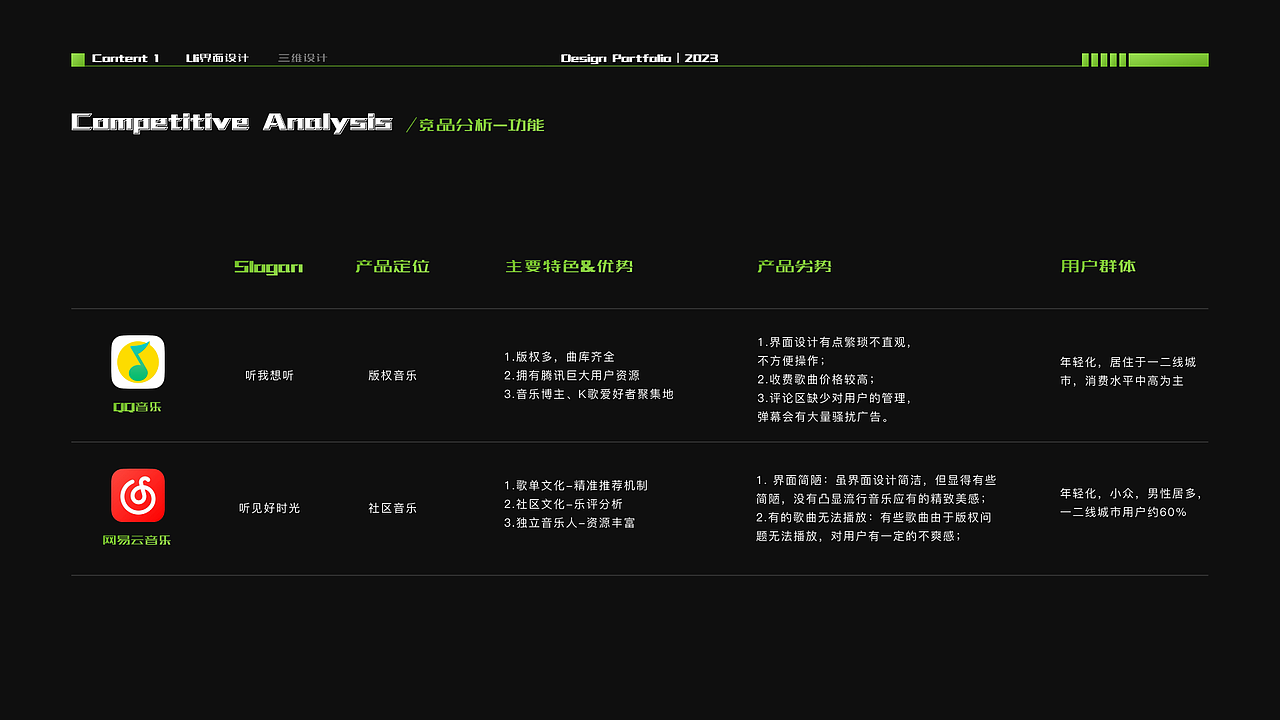
Task: Select the text 2.有的歌曲无法播放
Action: 813,518
